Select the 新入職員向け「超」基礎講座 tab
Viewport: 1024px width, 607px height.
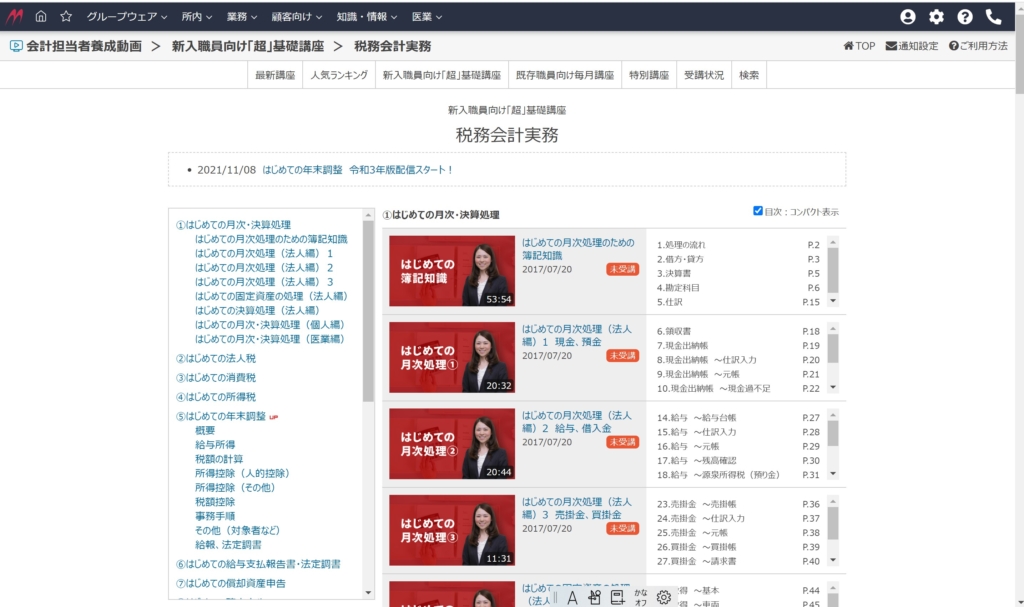[441, 75]
